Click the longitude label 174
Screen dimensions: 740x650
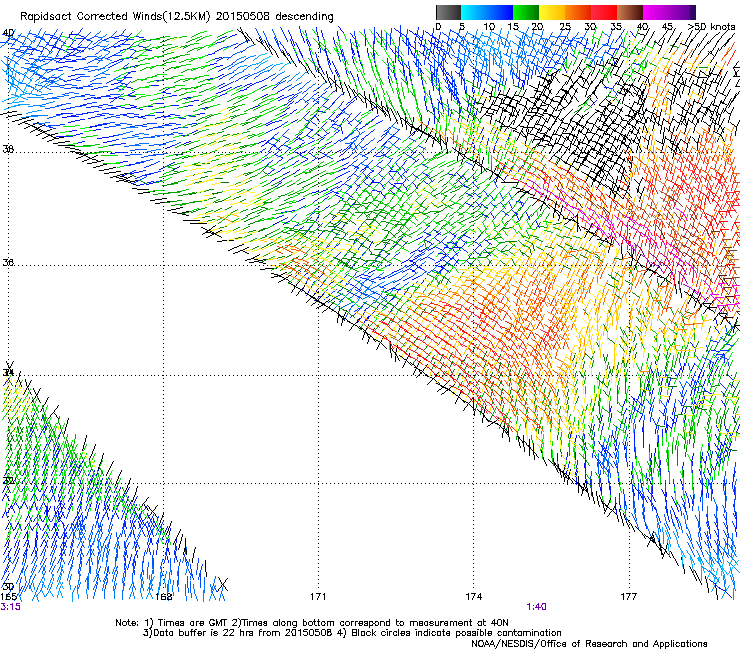click(473, 597)
